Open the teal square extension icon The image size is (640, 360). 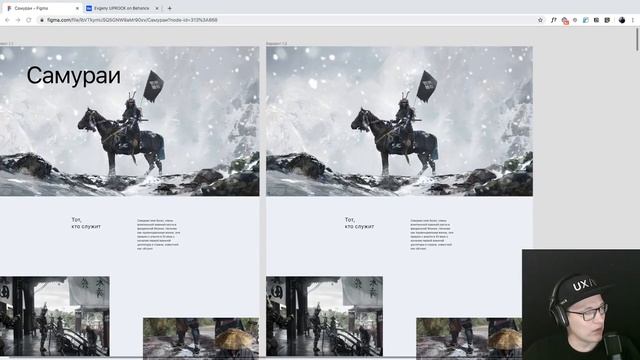pos(586,20)
